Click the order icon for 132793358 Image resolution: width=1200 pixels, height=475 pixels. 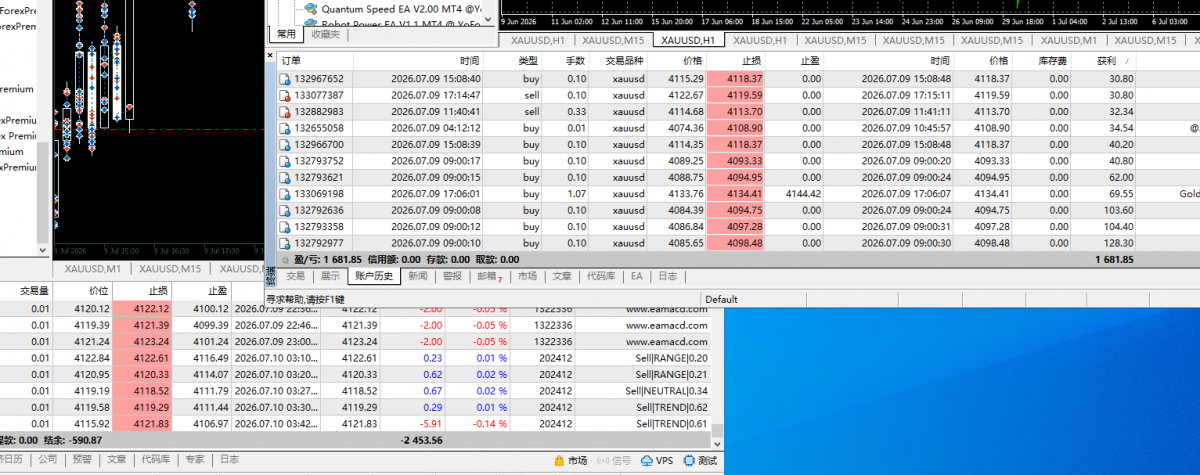(x=286, y=227)
